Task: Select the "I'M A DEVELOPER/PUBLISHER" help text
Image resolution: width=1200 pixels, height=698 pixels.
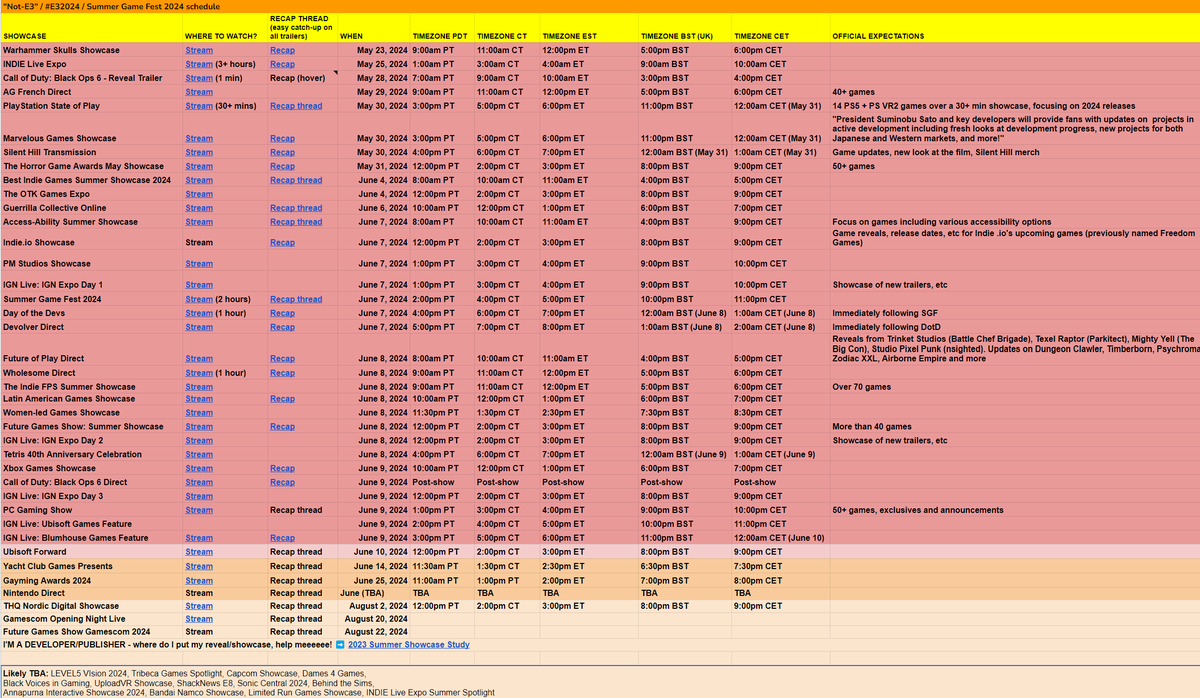Action: [167, 645]
